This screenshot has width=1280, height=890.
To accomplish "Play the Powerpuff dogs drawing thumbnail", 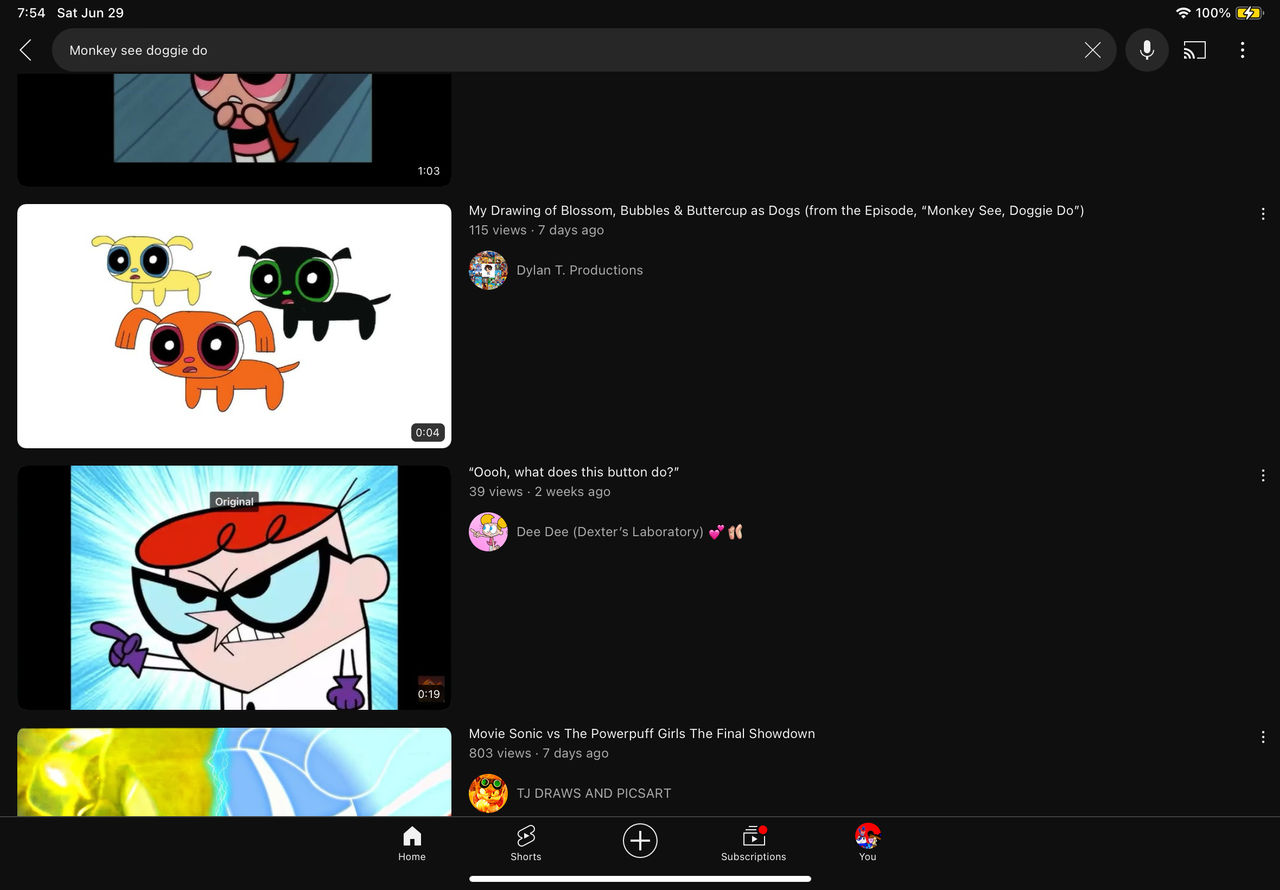I will point(234,326).
